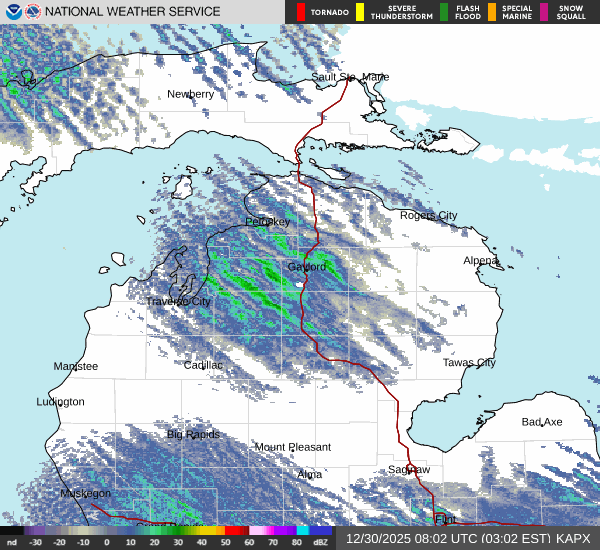Screen dimensions: 600x550
Task: Click the Mount Pleasant map label
Action: coord(292,447)
